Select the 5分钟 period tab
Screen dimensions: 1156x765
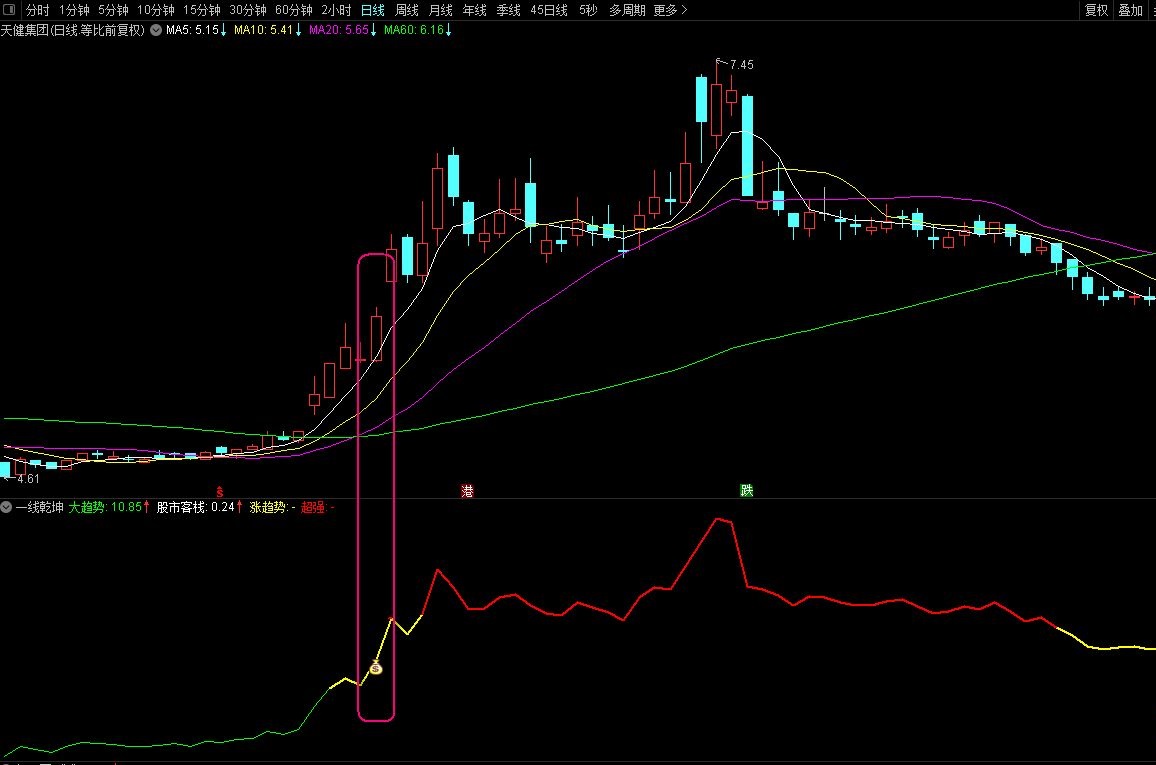pyautogui.click(x=113, y=10)
